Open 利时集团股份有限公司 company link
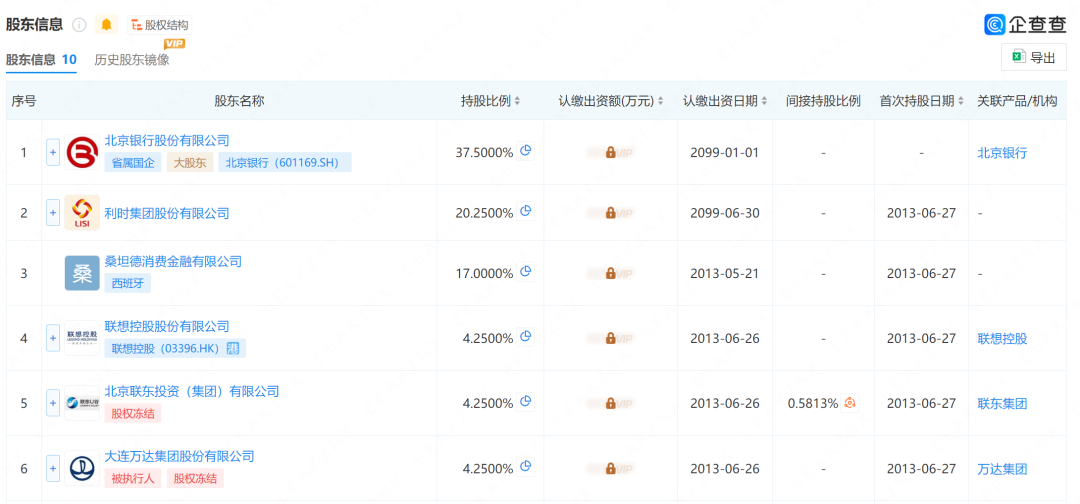 pos(167,213)
